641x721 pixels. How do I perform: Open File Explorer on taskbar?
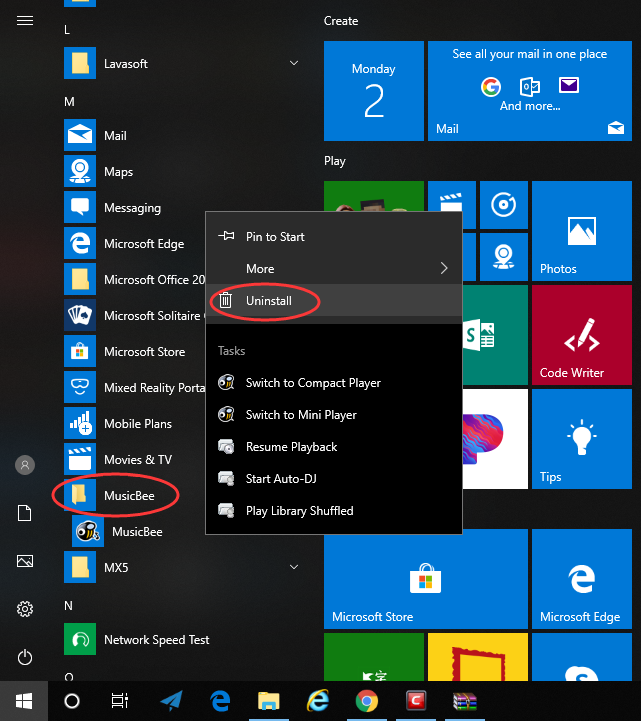(x=269, y=701)
